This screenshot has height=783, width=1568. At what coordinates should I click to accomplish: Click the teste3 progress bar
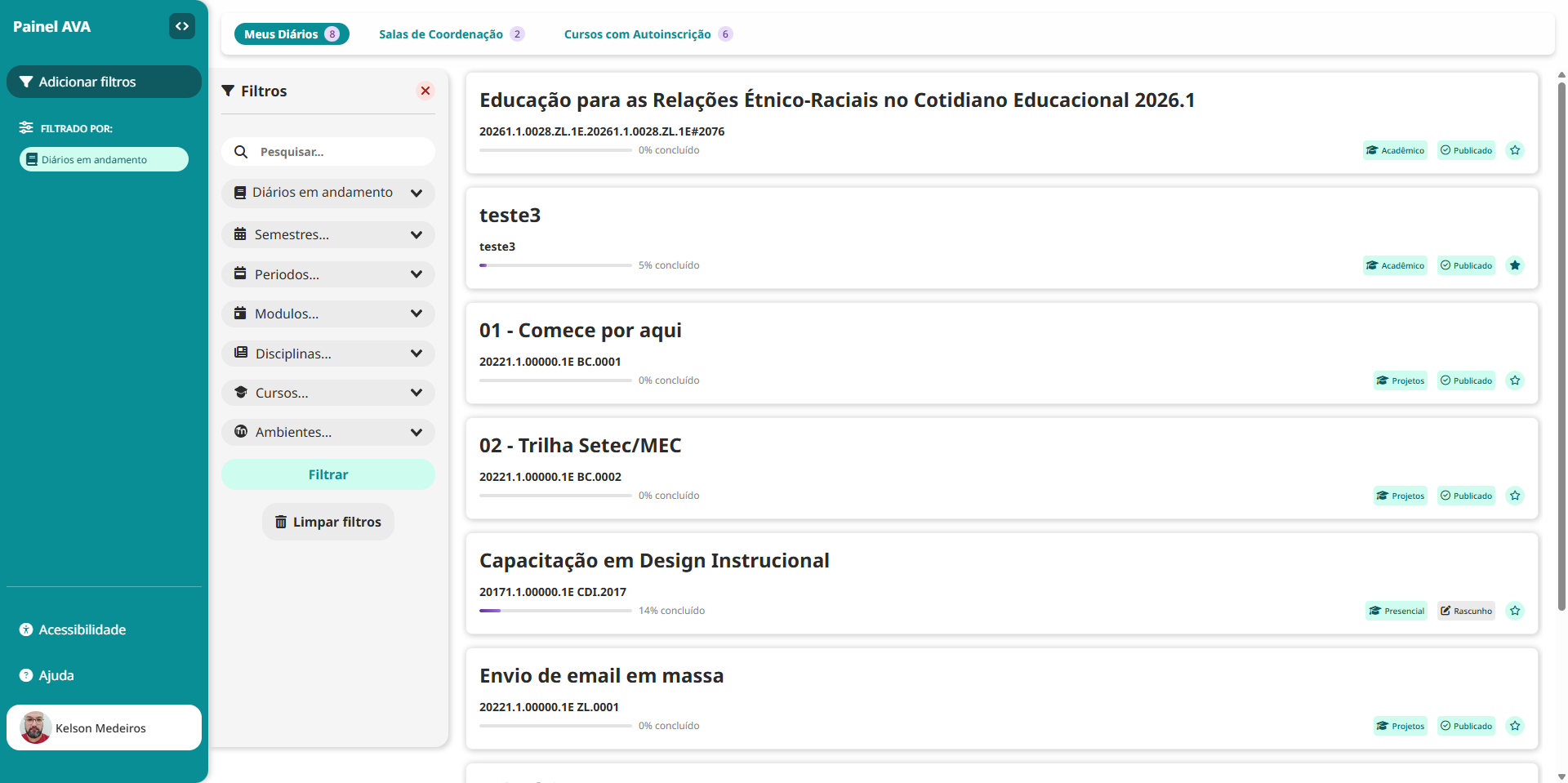point(555,265)
